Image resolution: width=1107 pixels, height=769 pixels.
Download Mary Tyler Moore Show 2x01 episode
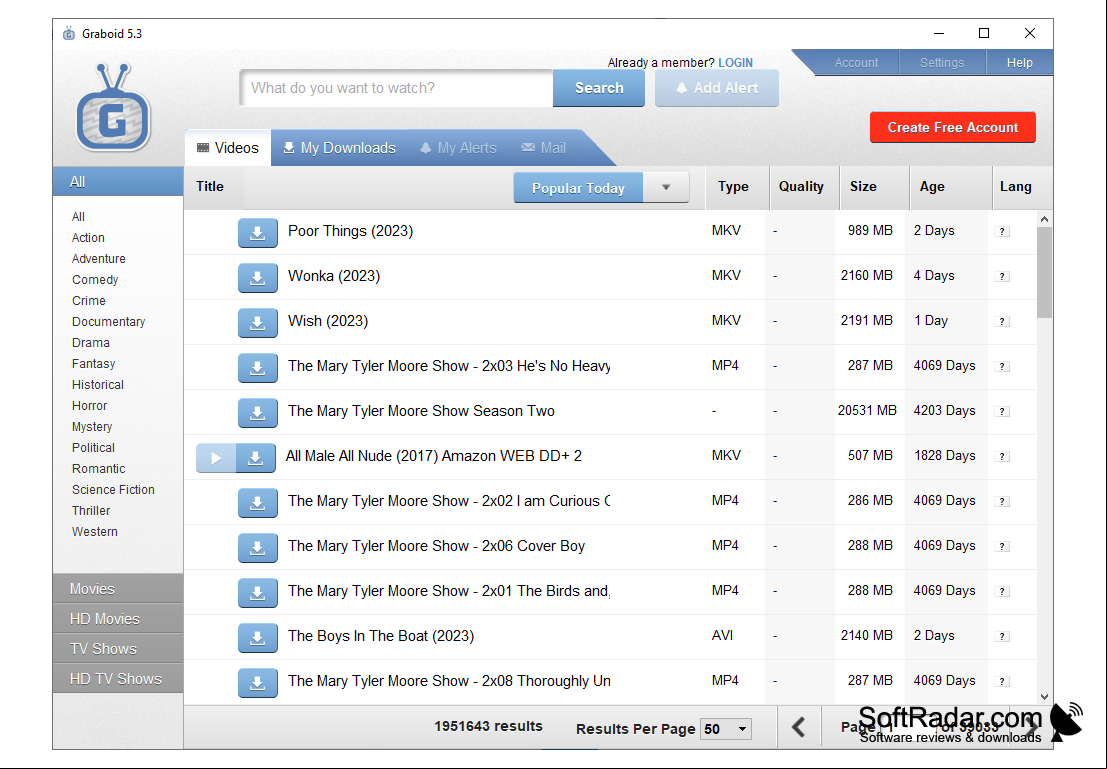click(257, 593)
